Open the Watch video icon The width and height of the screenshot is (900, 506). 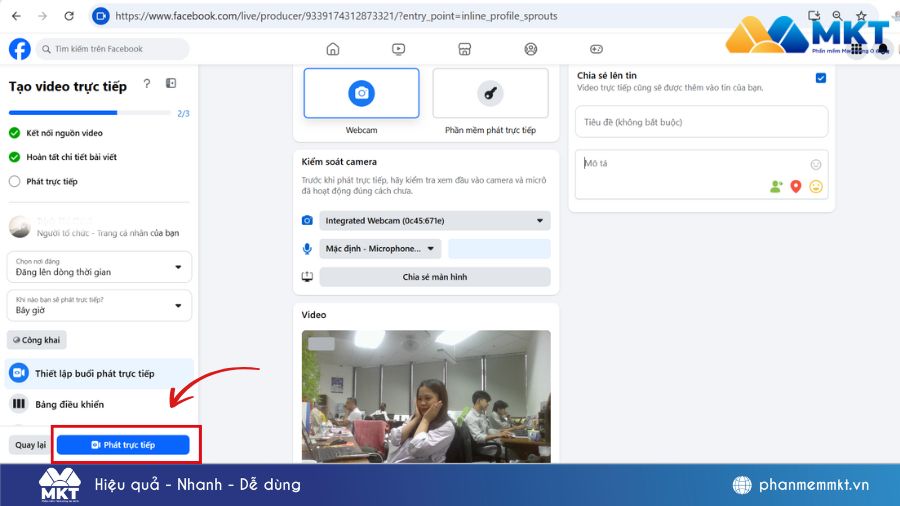pos(399,49)
